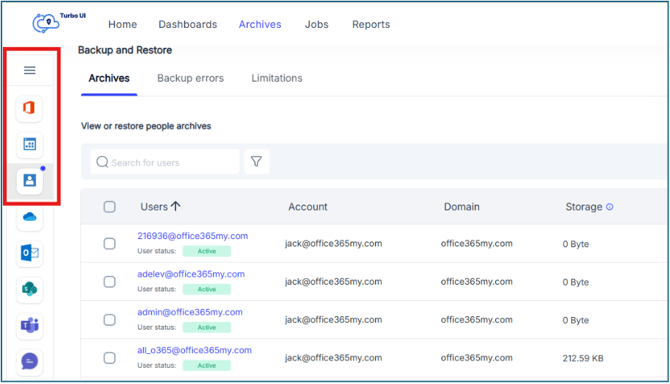This screenshot has height=384, width=670.
Task: Click domain cell in the admin row
Action: click(476, 320)
